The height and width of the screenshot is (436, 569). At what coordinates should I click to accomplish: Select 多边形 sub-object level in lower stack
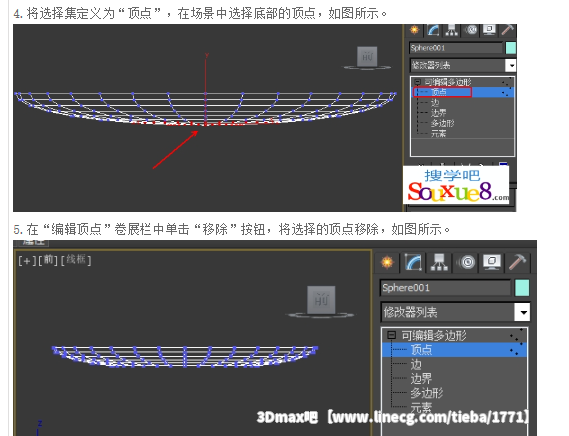[x=427, y=393]
